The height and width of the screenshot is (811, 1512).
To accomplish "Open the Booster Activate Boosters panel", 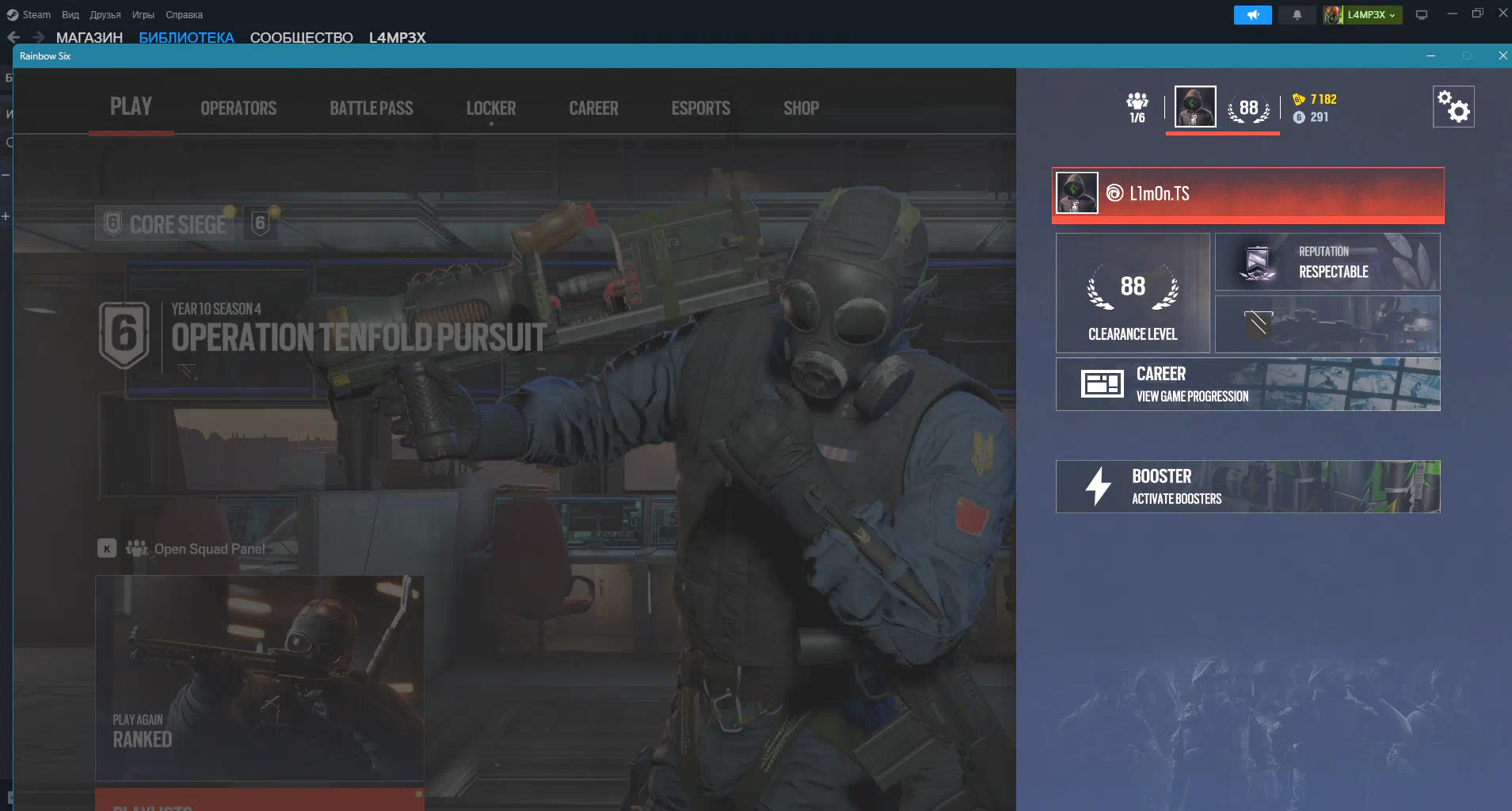I will tap(1247, 486).
